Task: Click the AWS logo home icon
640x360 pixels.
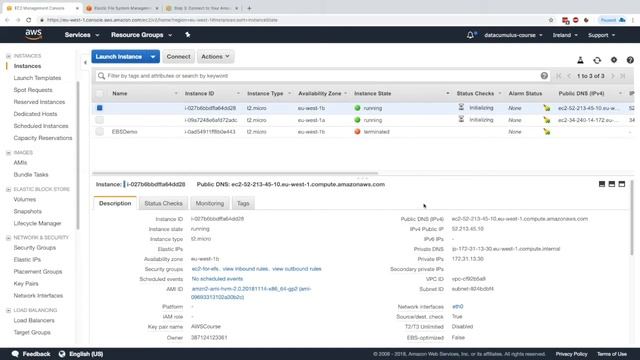Action: coord(33,35)
